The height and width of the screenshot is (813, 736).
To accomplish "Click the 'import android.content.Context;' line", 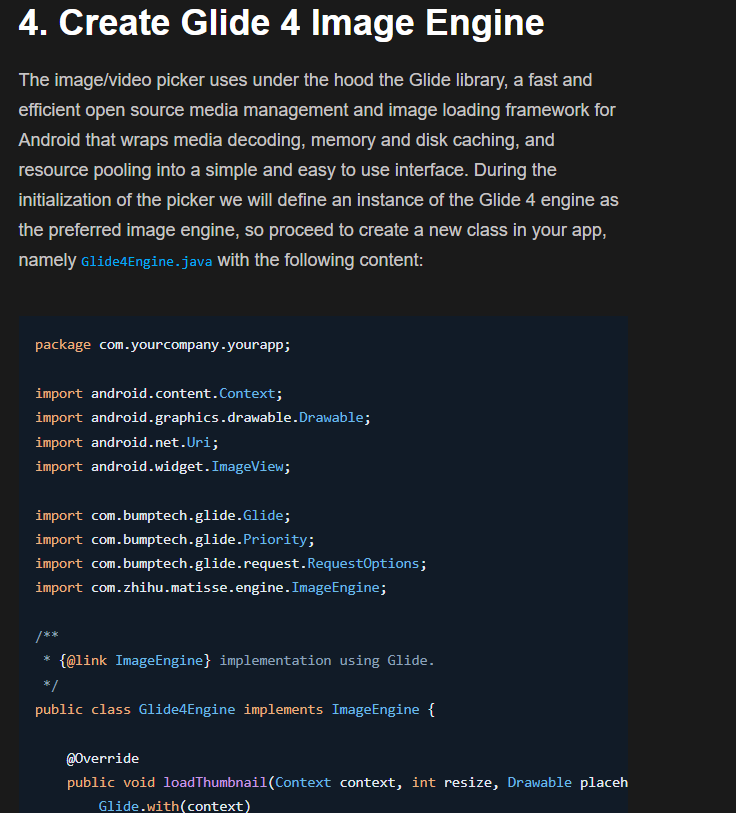I will coord(159,394).
